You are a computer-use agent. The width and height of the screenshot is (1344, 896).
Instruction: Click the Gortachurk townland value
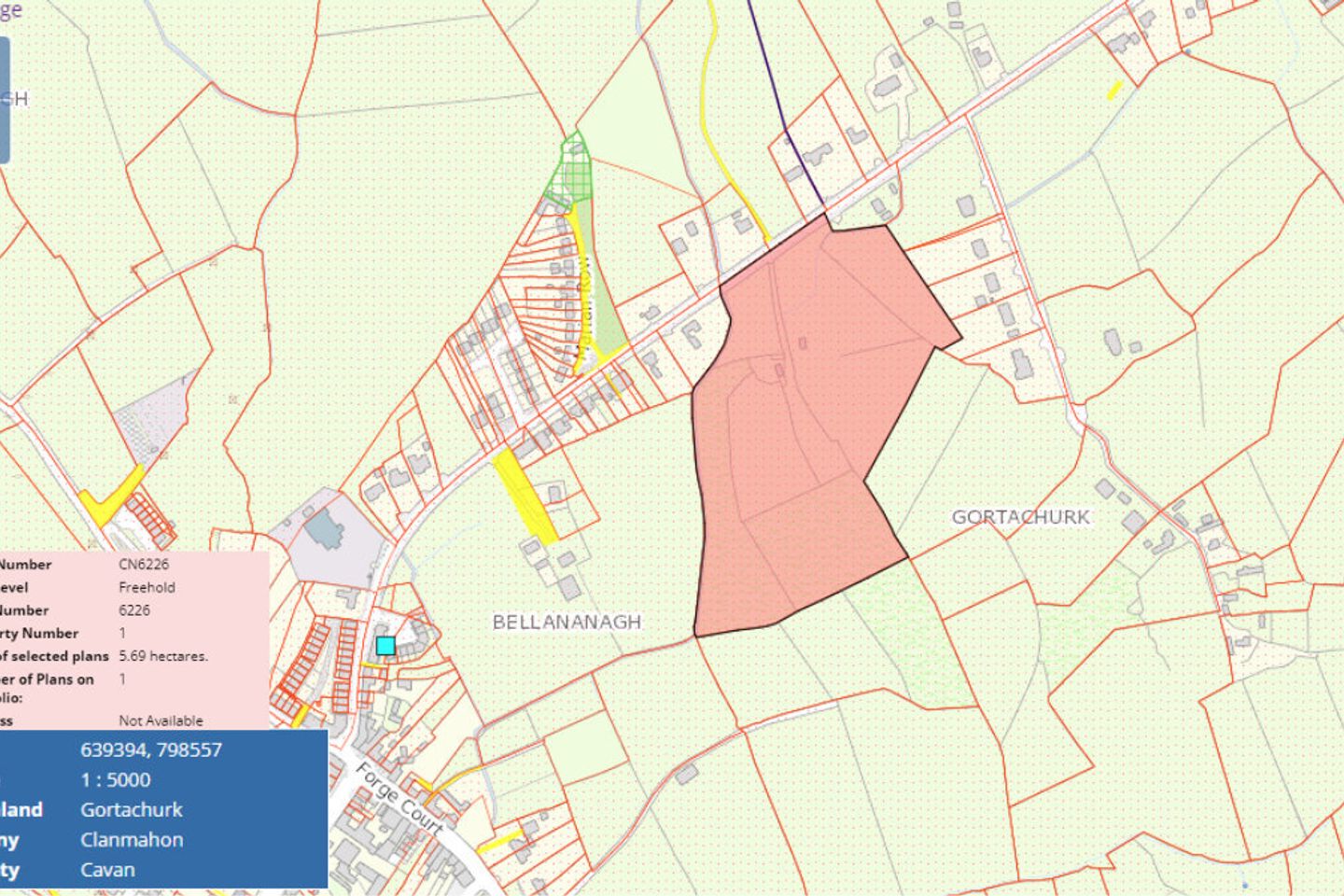click(131, 809)
